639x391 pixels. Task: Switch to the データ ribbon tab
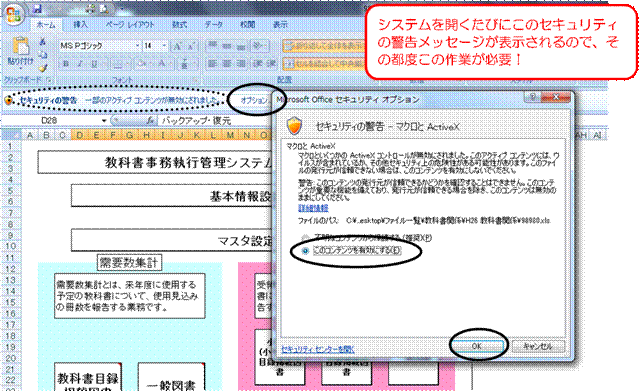point(214,24)
